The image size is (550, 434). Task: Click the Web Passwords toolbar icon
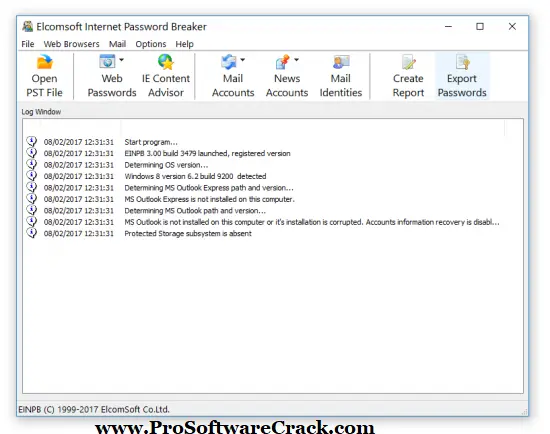(x=107, y=62)
